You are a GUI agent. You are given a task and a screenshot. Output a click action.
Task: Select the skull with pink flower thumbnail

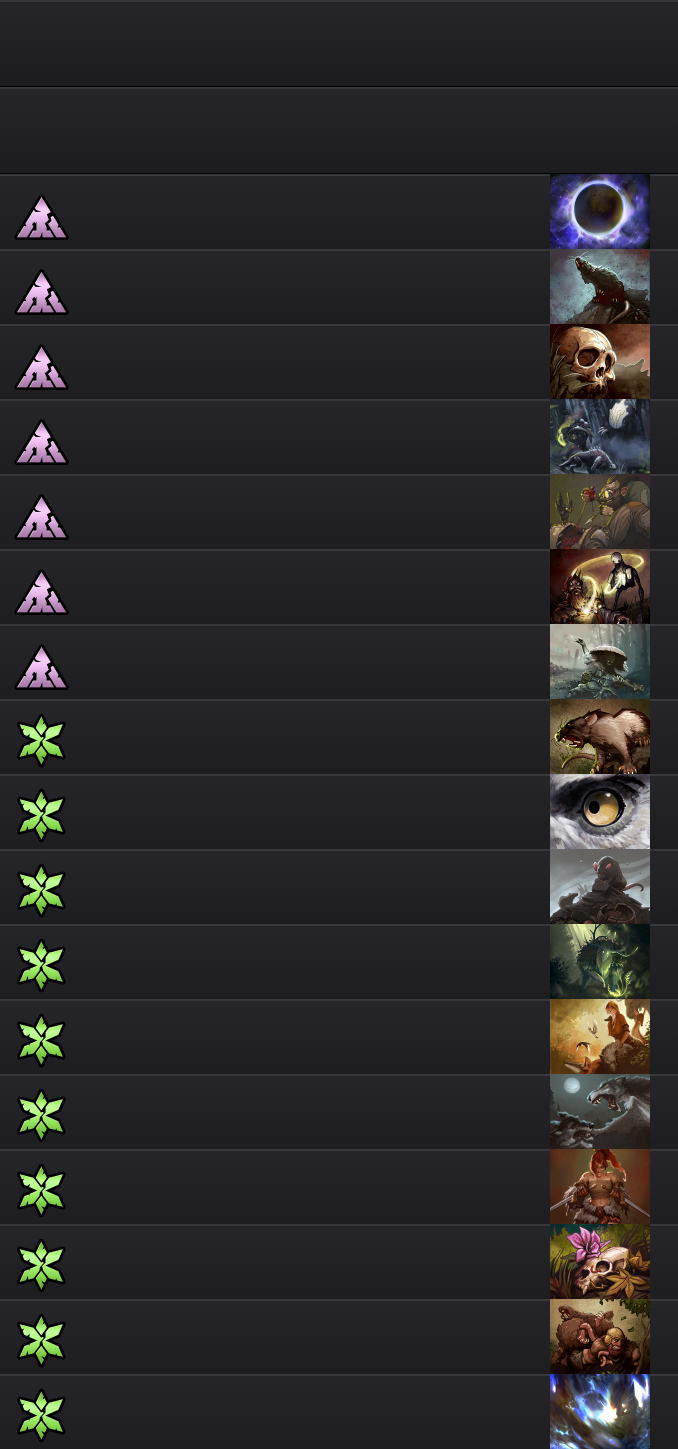click(x=600, y=1262)
